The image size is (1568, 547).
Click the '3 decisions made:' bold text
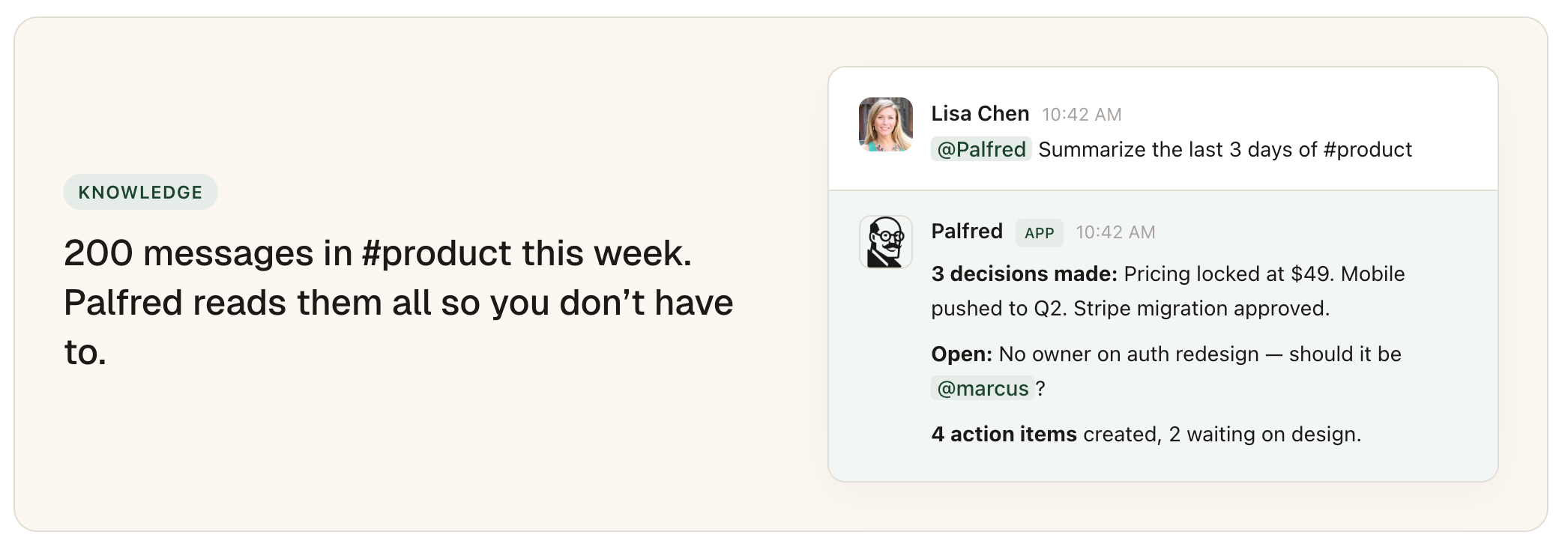tap(1024, 273)
